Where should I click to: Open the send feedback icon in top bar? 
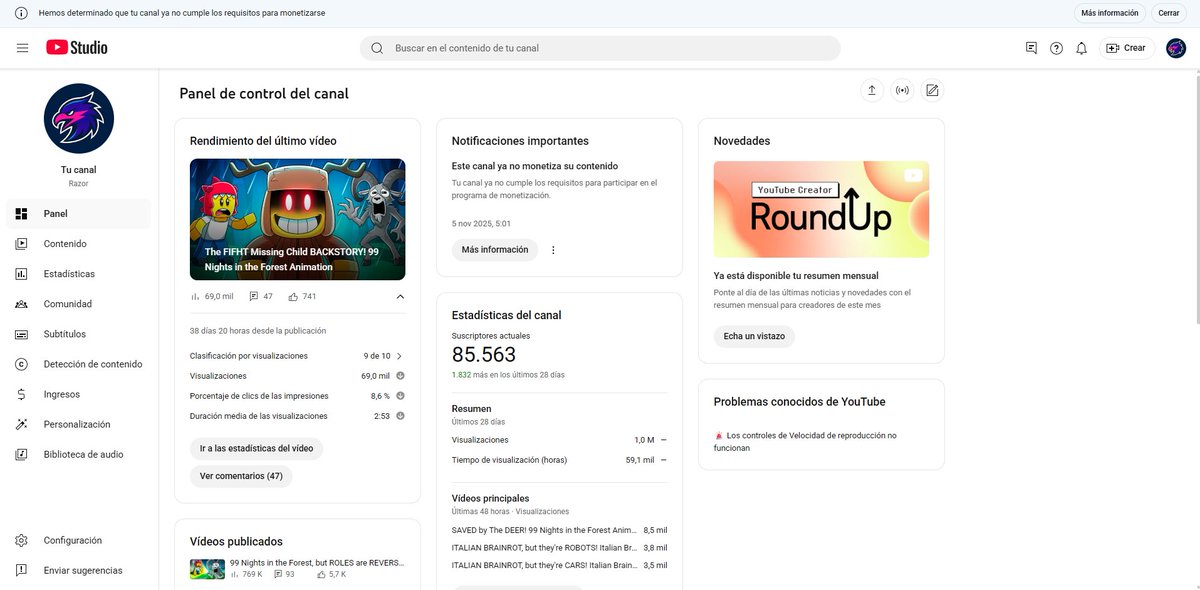(x=1031, y=48)
